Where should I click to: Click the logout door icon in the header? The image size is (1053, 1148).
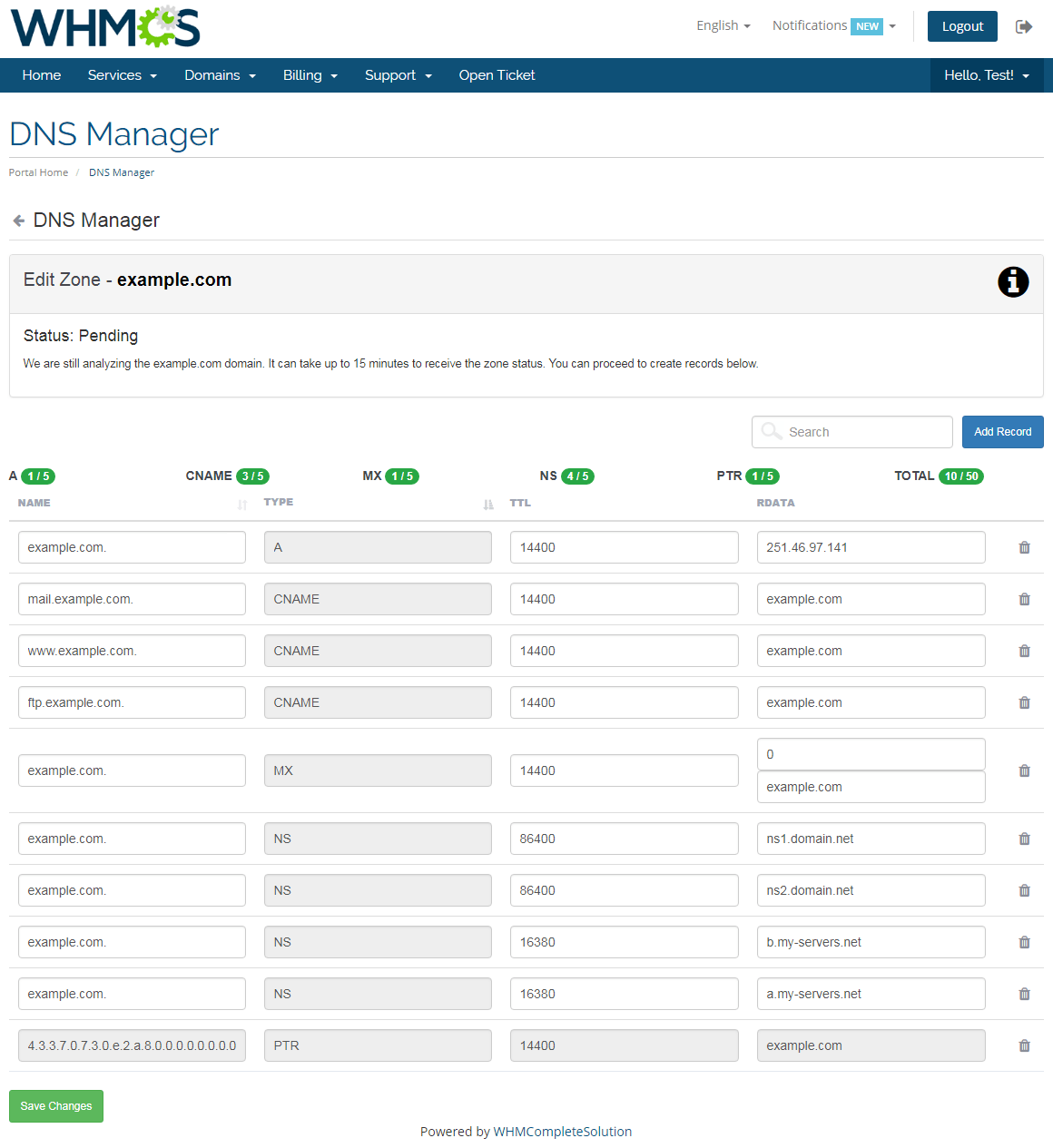point(1024,26)
